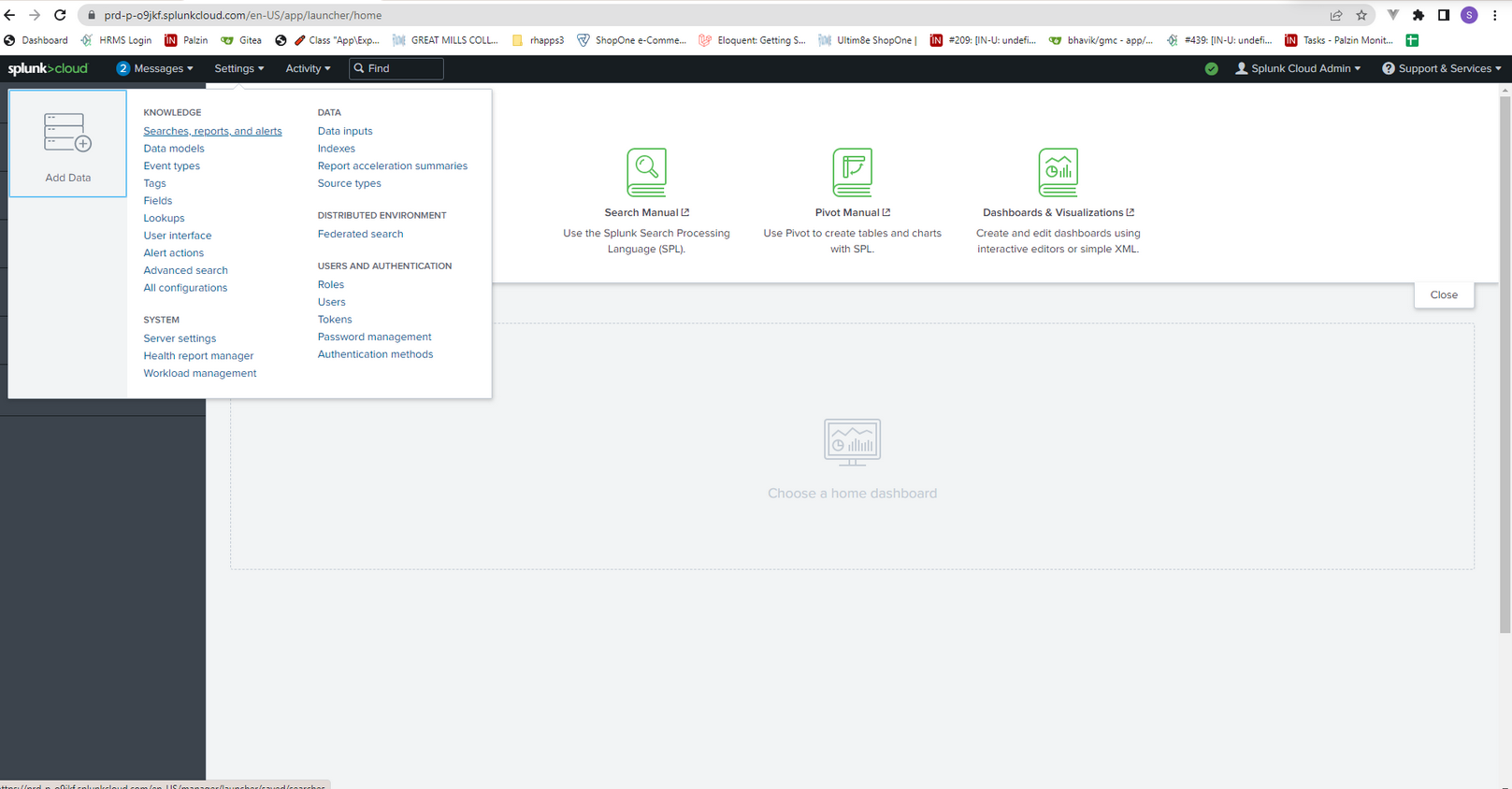Open the Gitea bookmark
The image size is (1512, 789).
pos(241,40)
